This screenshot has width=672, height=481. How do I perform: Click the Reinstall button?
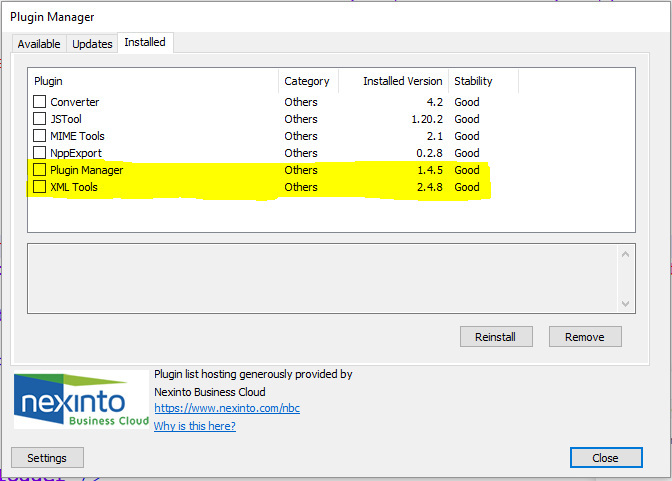pyautogui.click(x=496, y=337)
